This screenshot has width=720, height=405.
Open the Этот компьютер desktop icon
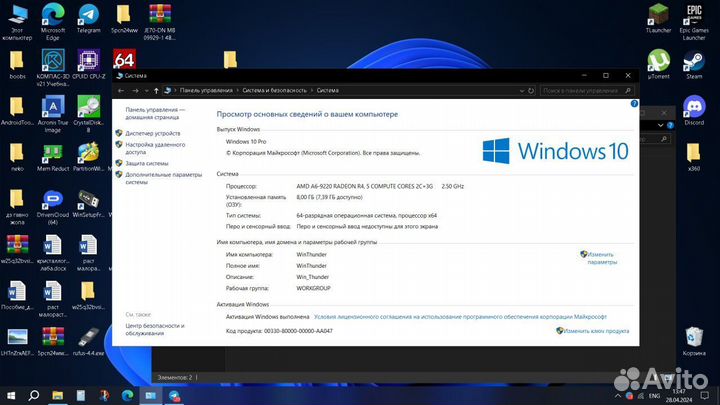point(17,21)
